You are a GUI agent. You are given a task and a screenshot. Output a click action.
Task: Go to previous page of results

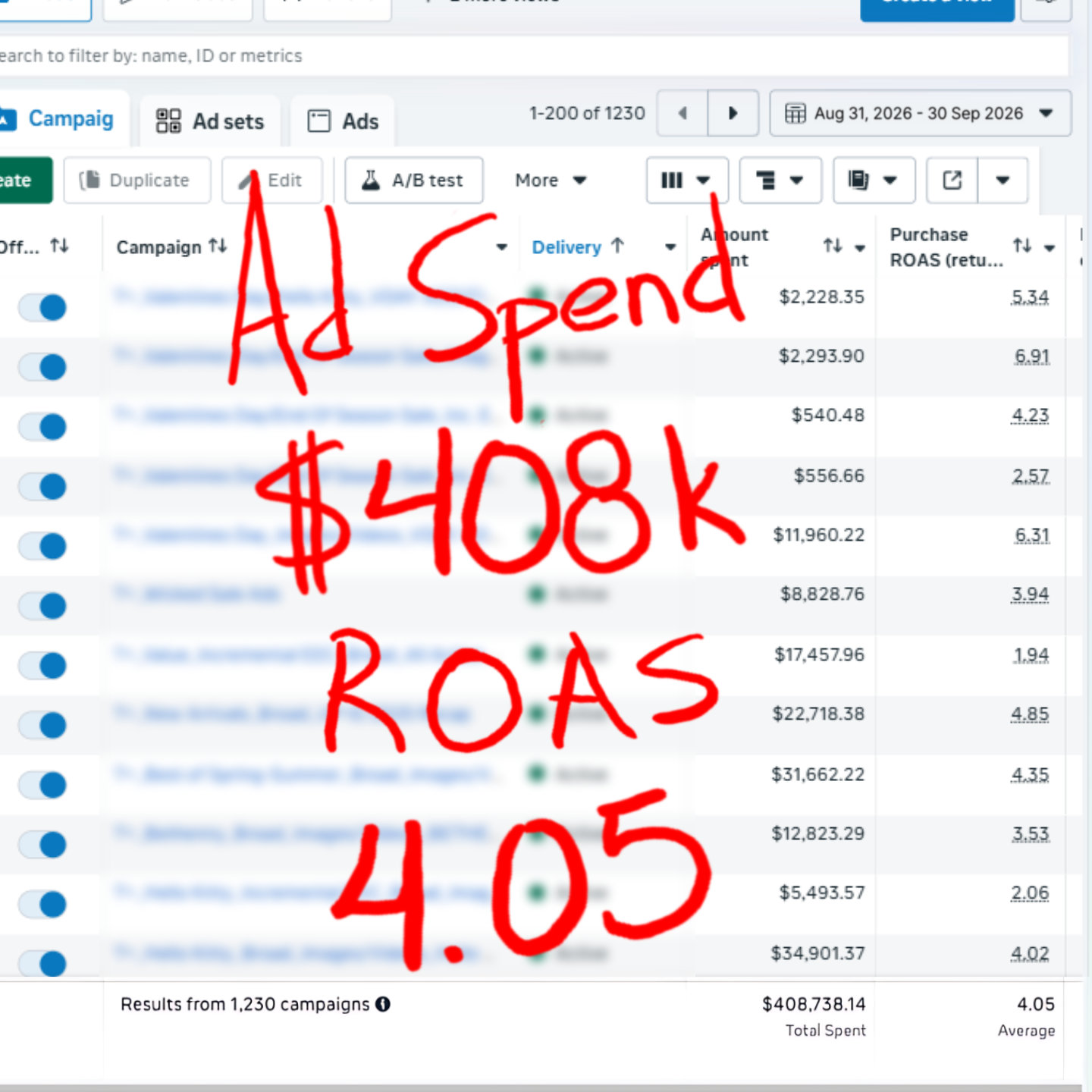[x=682, y=113]
